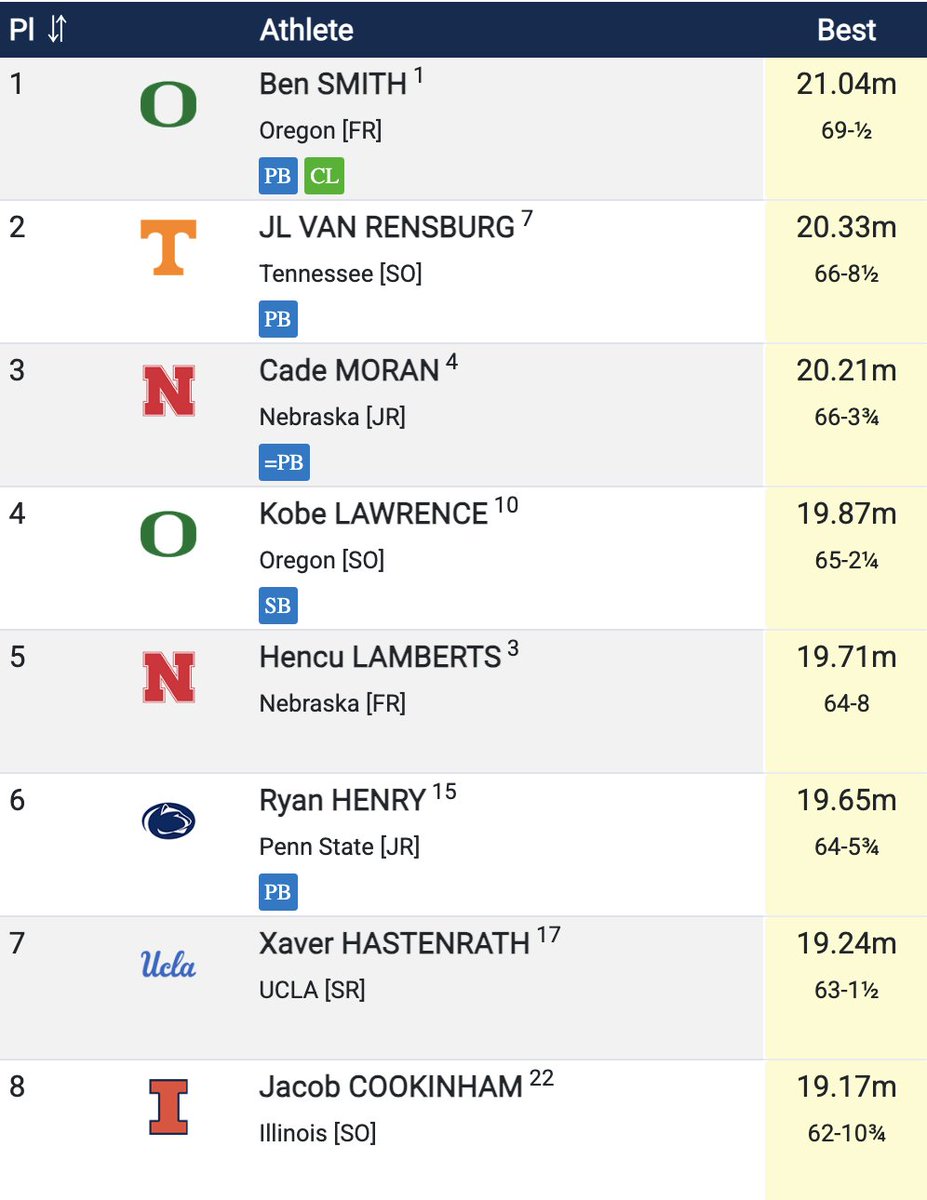Click the Best column header
Image resolution: width=927 pixels, height=1200 pixels.
click(846, 30)
